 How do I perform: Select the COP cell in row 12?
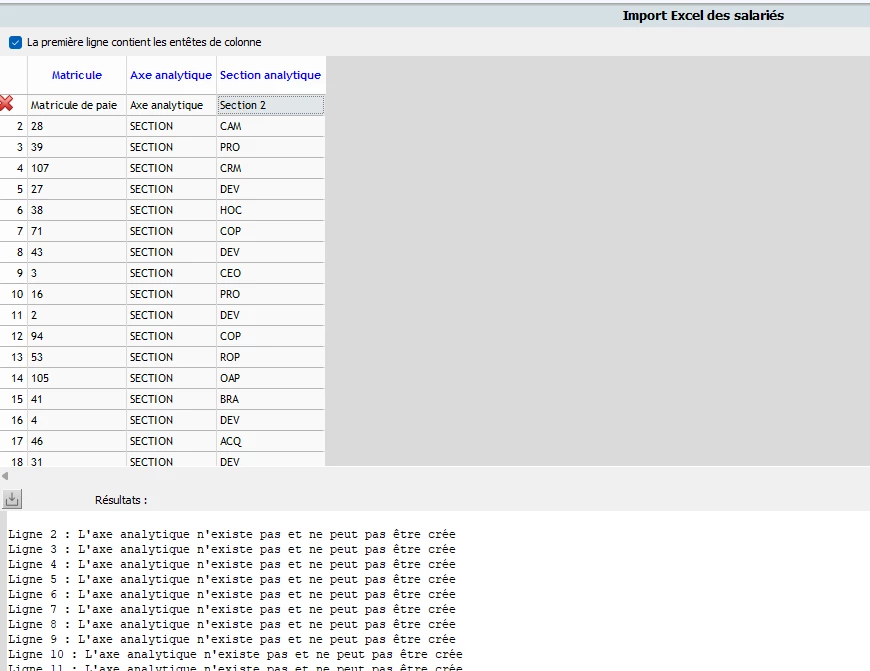coord(270,336)
